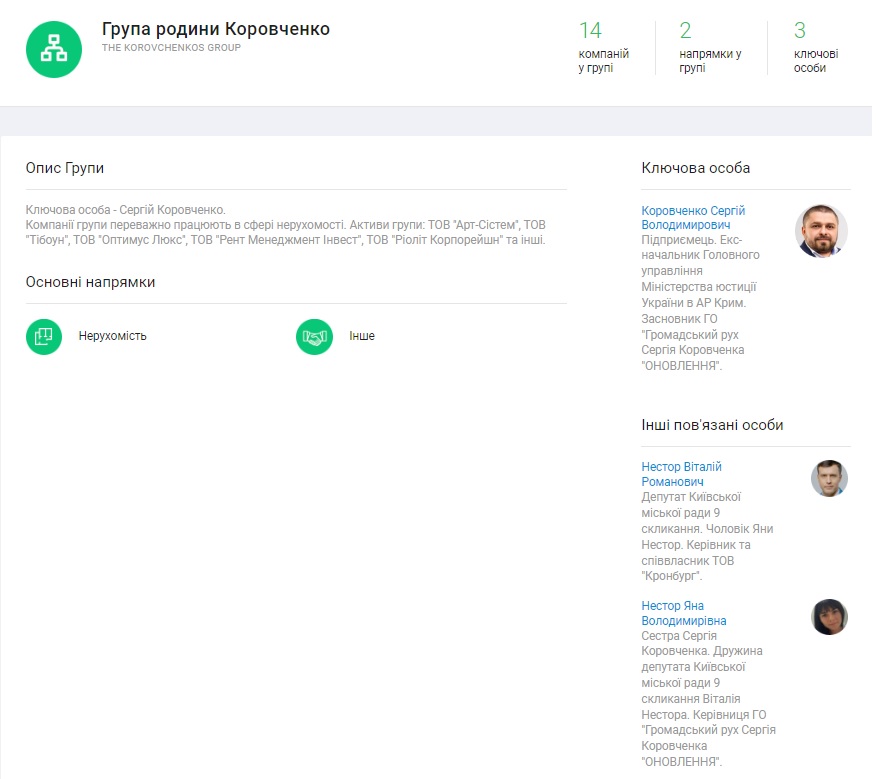Open Коровченко Сергій Володимирович profile link
The image size is (879, 779).
693,218
